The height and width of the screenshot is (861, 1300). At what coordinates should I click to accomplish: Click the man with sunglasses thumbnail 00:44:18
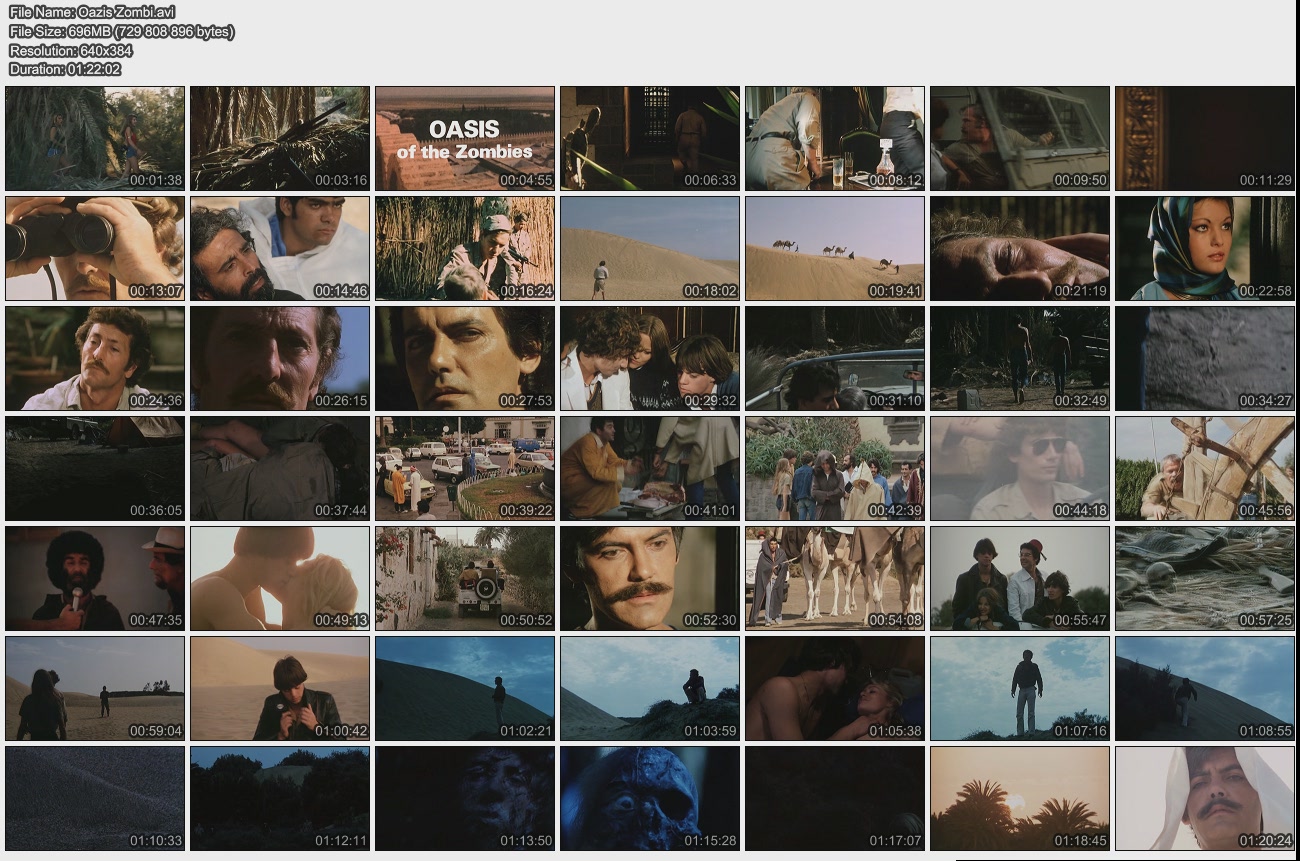(x=1020, y=468)
